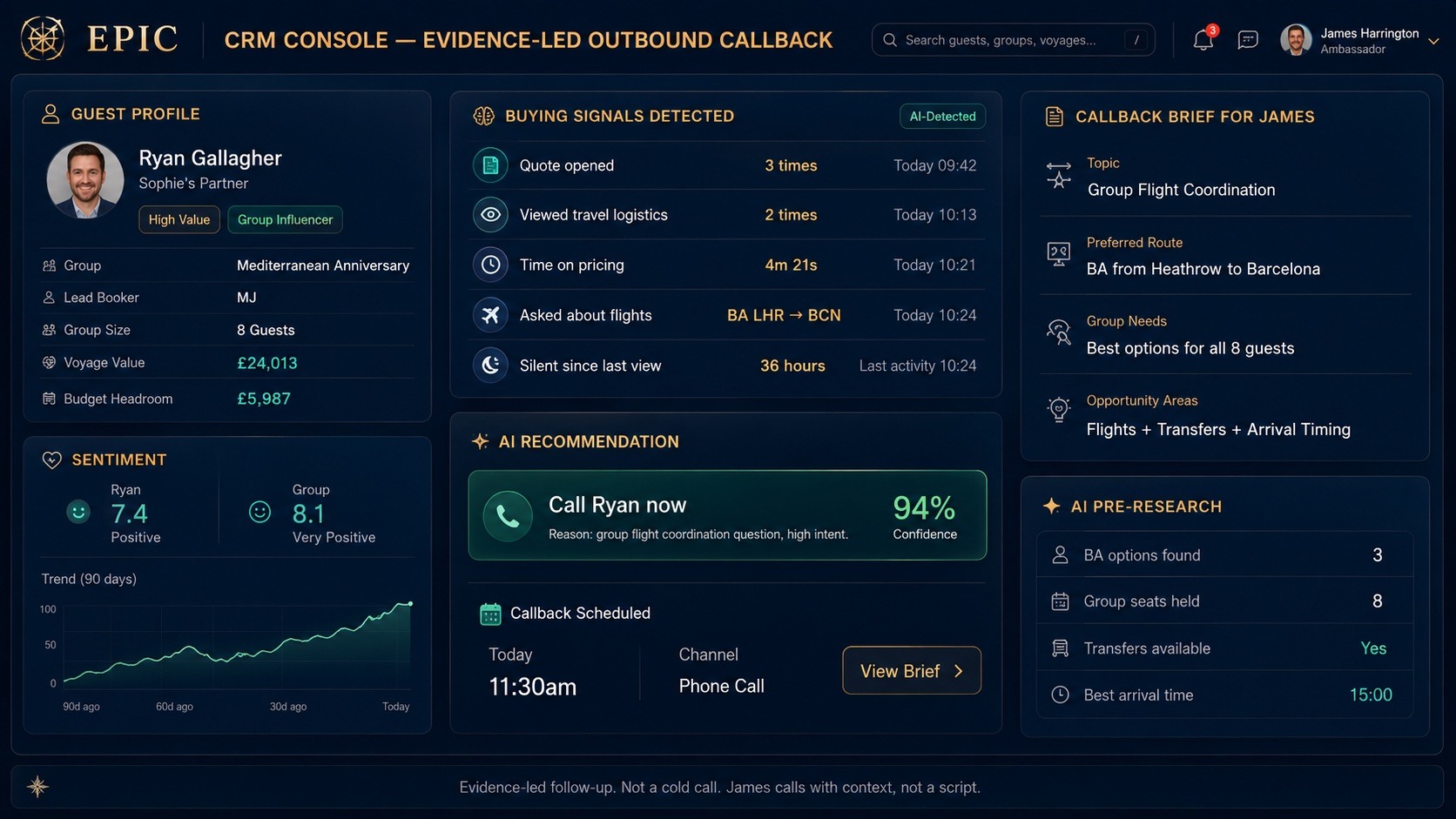This screenshot has height=819, width=1456.
Task: Click "Group Flight Coordination" topic text
Action: (x=1181, y=190)
